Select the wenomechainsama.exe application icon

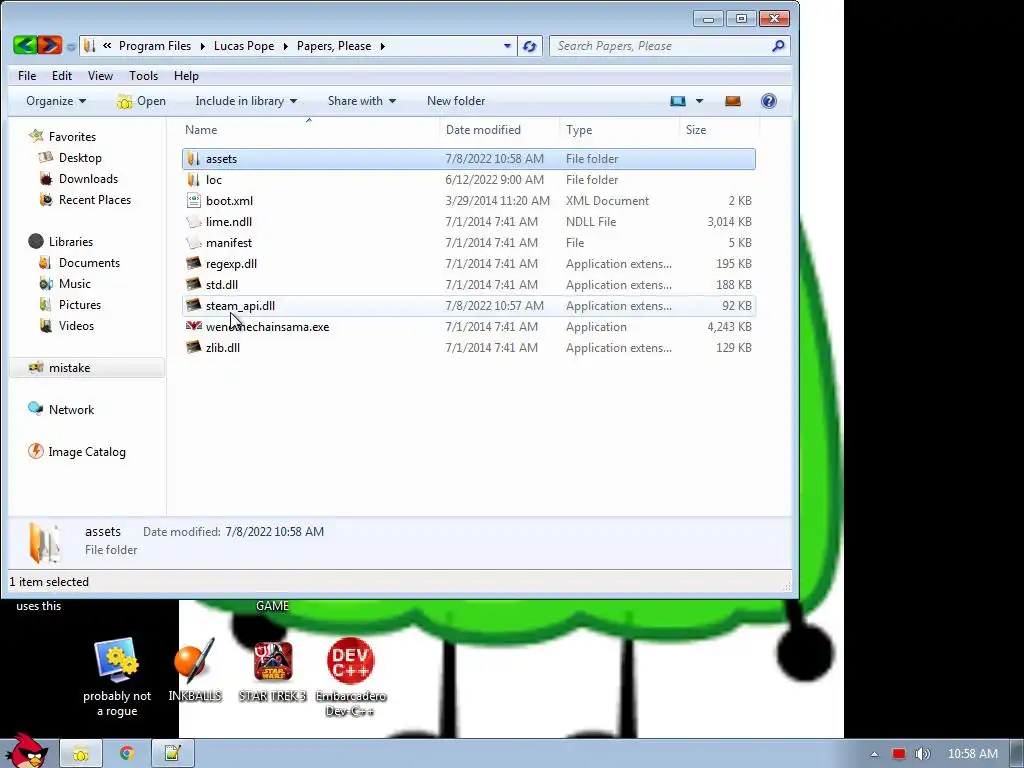(193, 326)
